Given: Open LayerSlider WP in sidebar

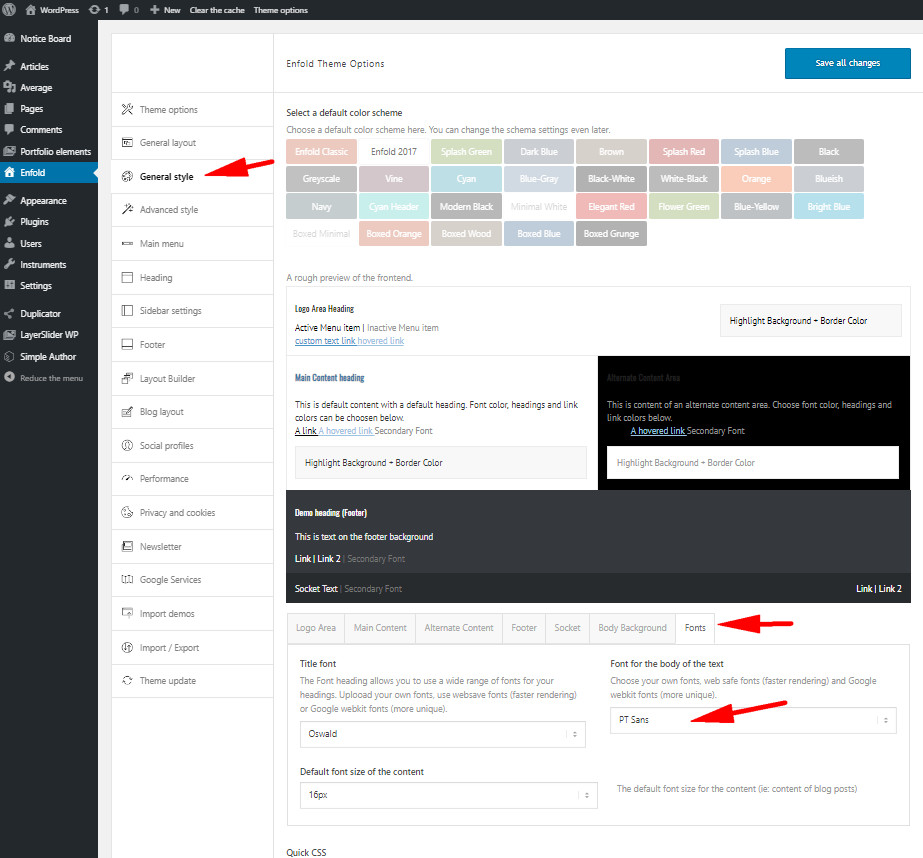Looking at the screenshot, I should pyautogui.click(x=49, y=335).
